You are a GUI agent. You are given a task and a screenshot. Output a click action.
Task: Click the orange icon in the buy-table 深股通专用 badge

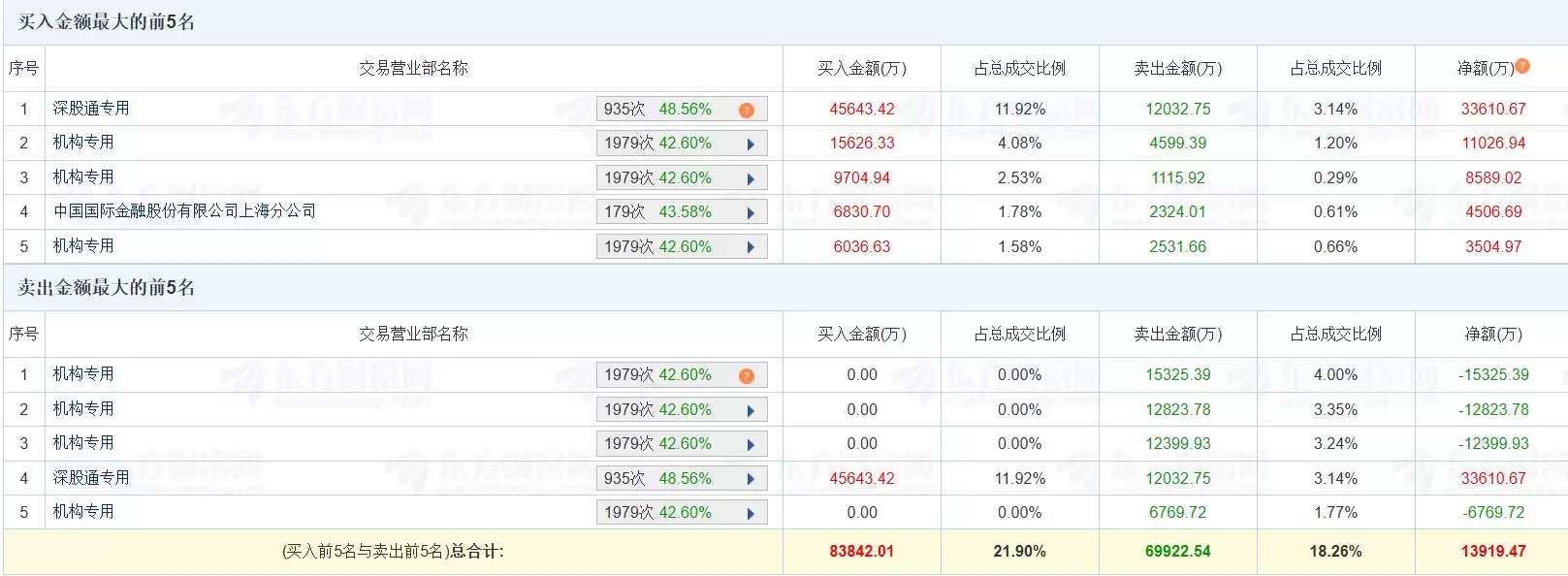click(x=746, y=111)
